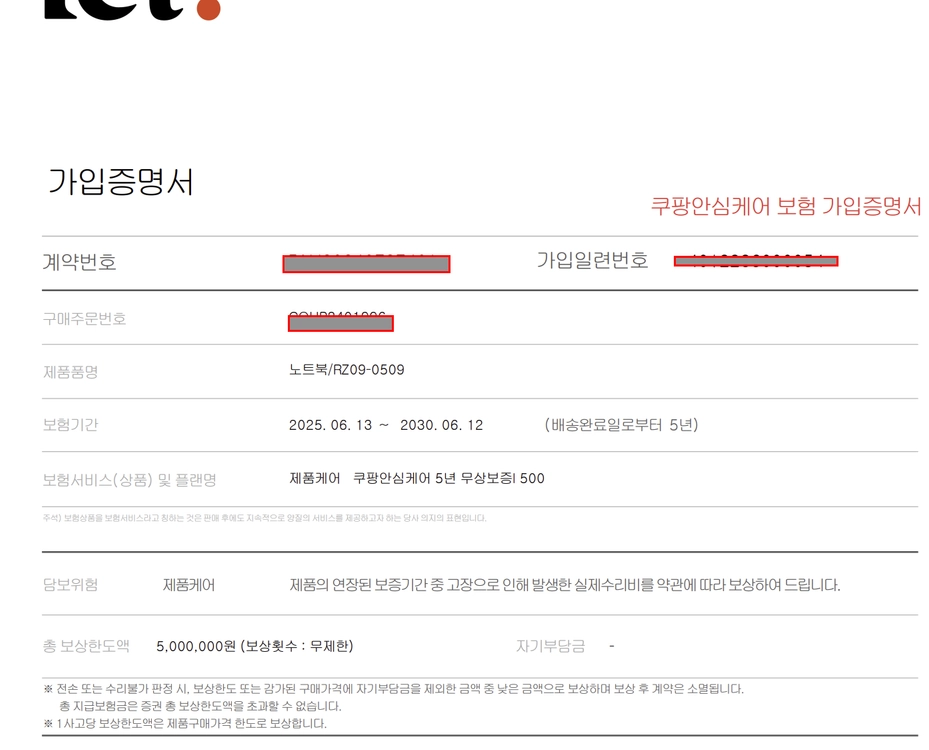Viewport: 929px width, 750px height.
Task: Click the '가입증명서' heading
Action: pos(120,181)
